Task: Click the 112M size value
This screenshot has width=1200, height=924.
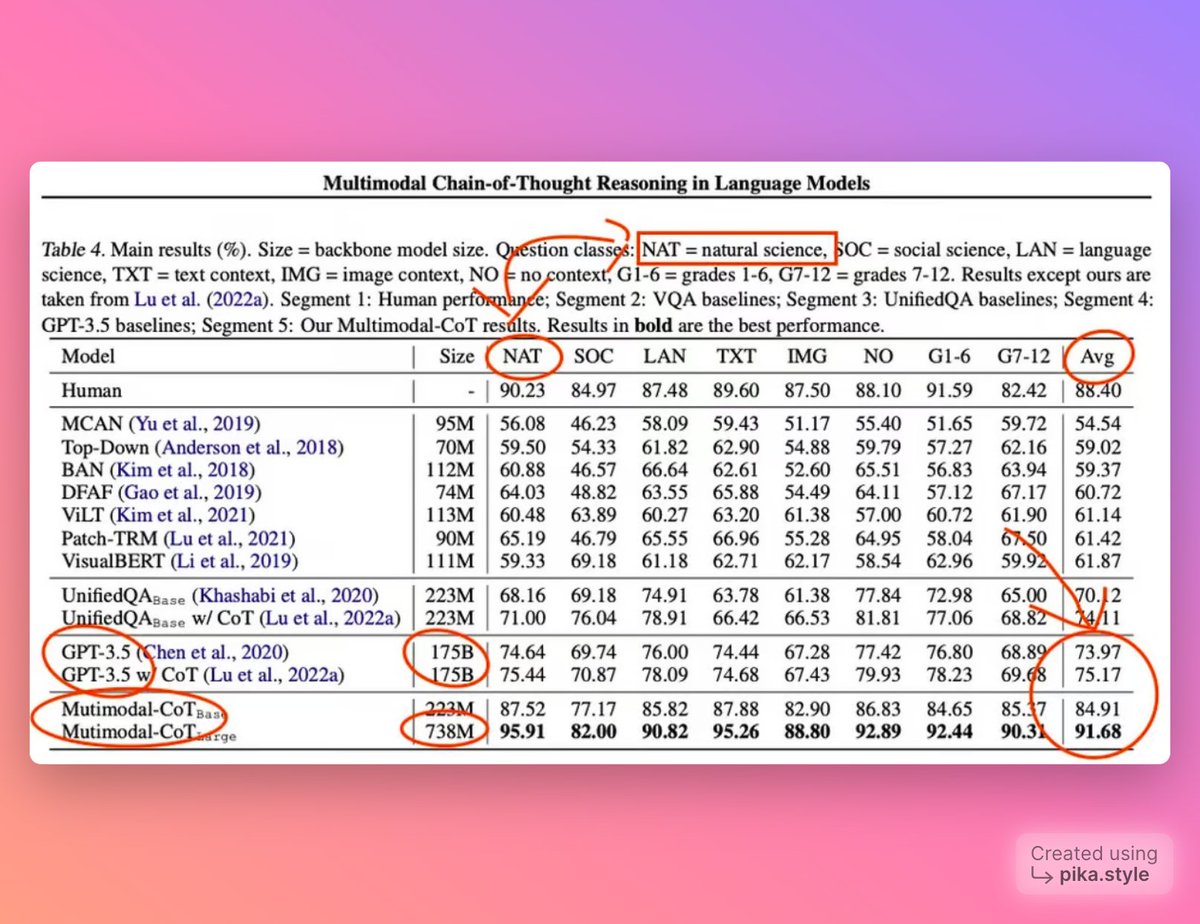Action: [x=452, y=469]
